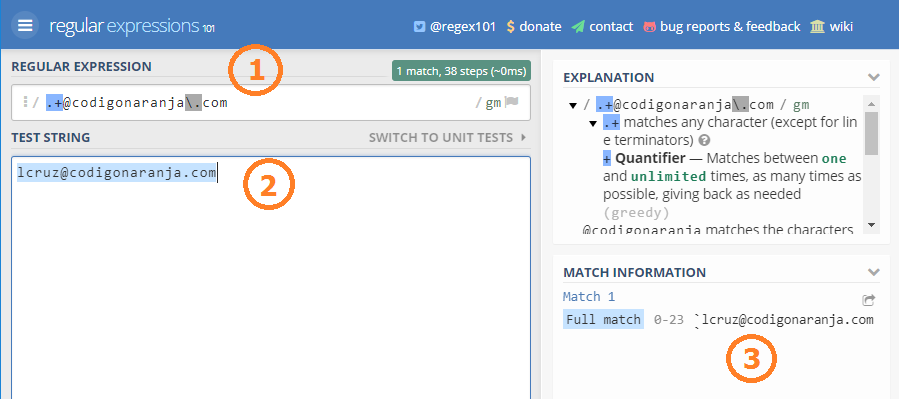Click the help question mark icon

pyautogui.click(x=705, y=140)
